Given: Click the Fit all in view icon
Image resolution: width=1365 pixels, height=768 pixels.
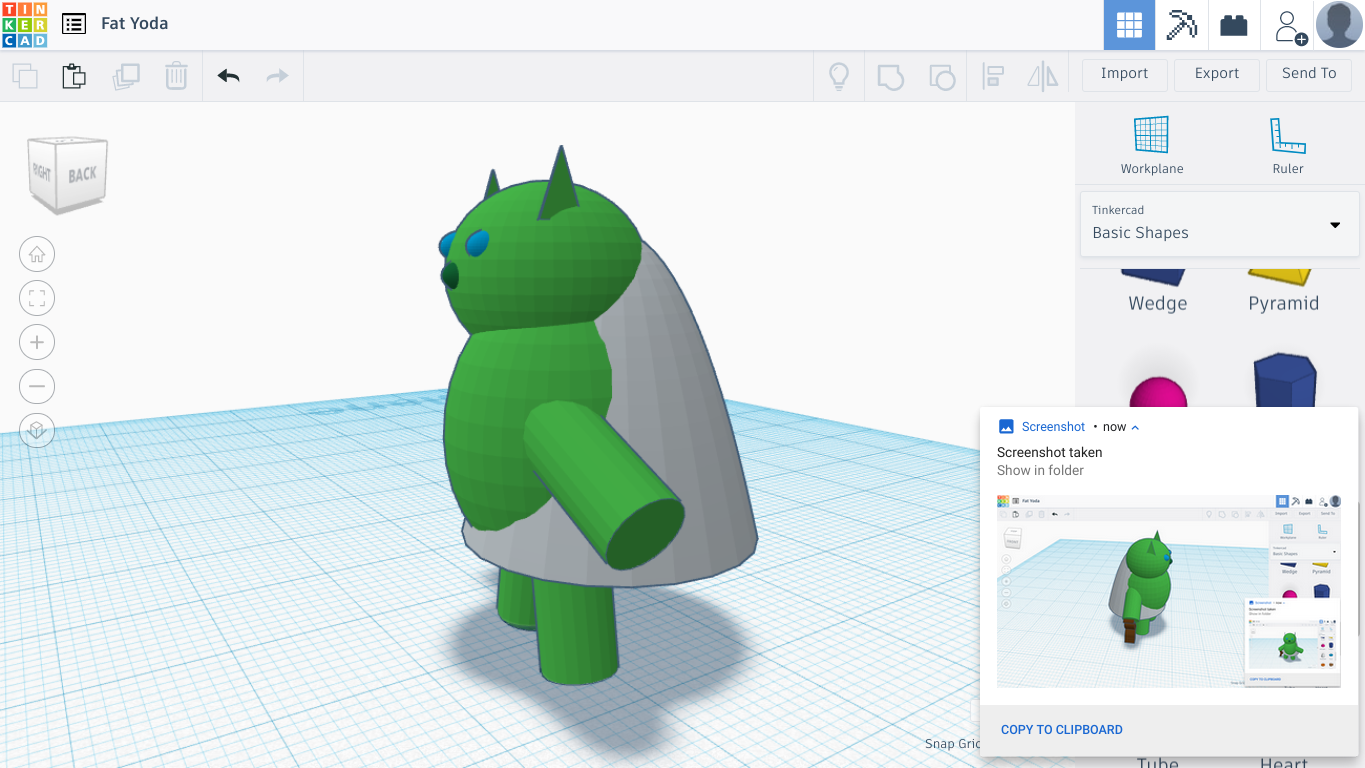Looking at the screenshot, I should (37, 298).
